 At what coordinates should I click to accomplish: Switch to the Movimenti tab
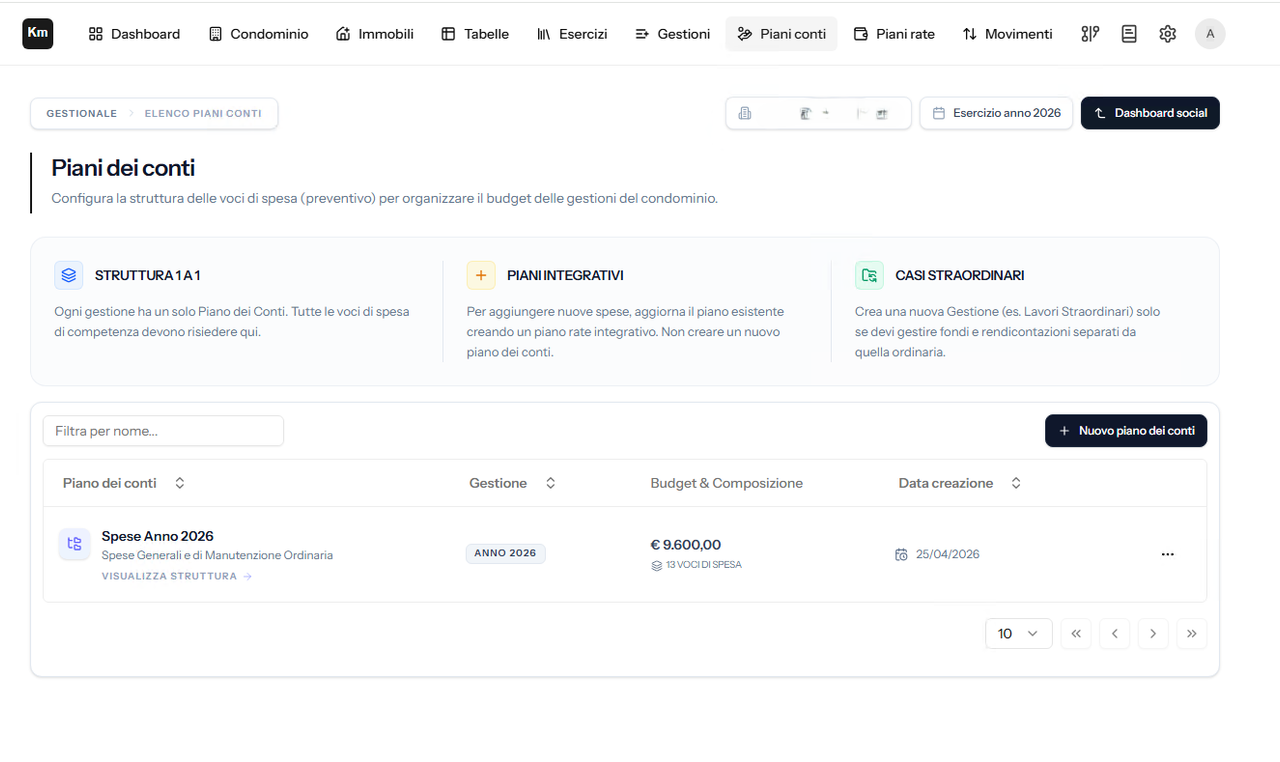tap(1007, 34)
